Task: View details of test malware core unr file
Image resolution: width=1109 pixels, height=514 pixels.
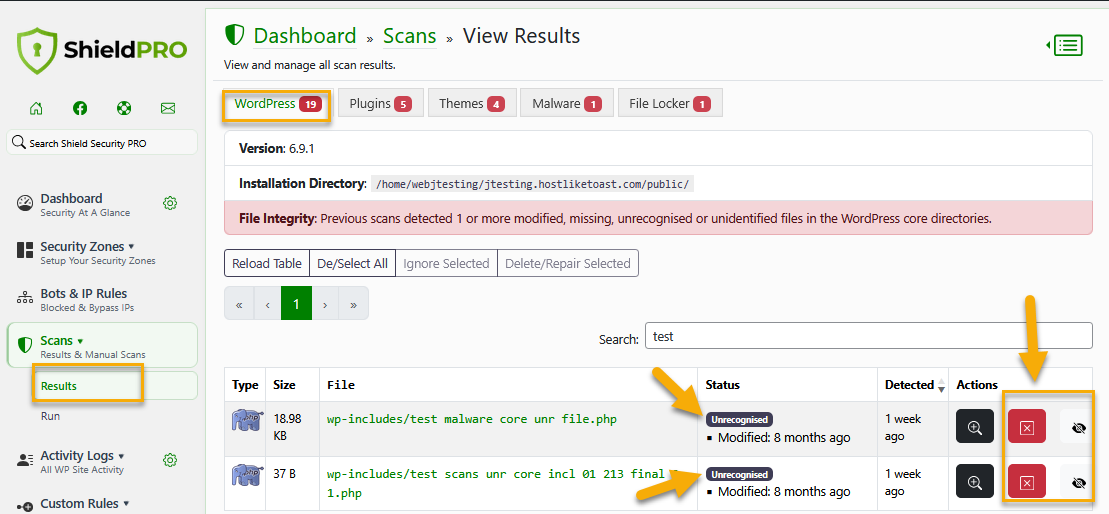Action: [x=975, y=428]
